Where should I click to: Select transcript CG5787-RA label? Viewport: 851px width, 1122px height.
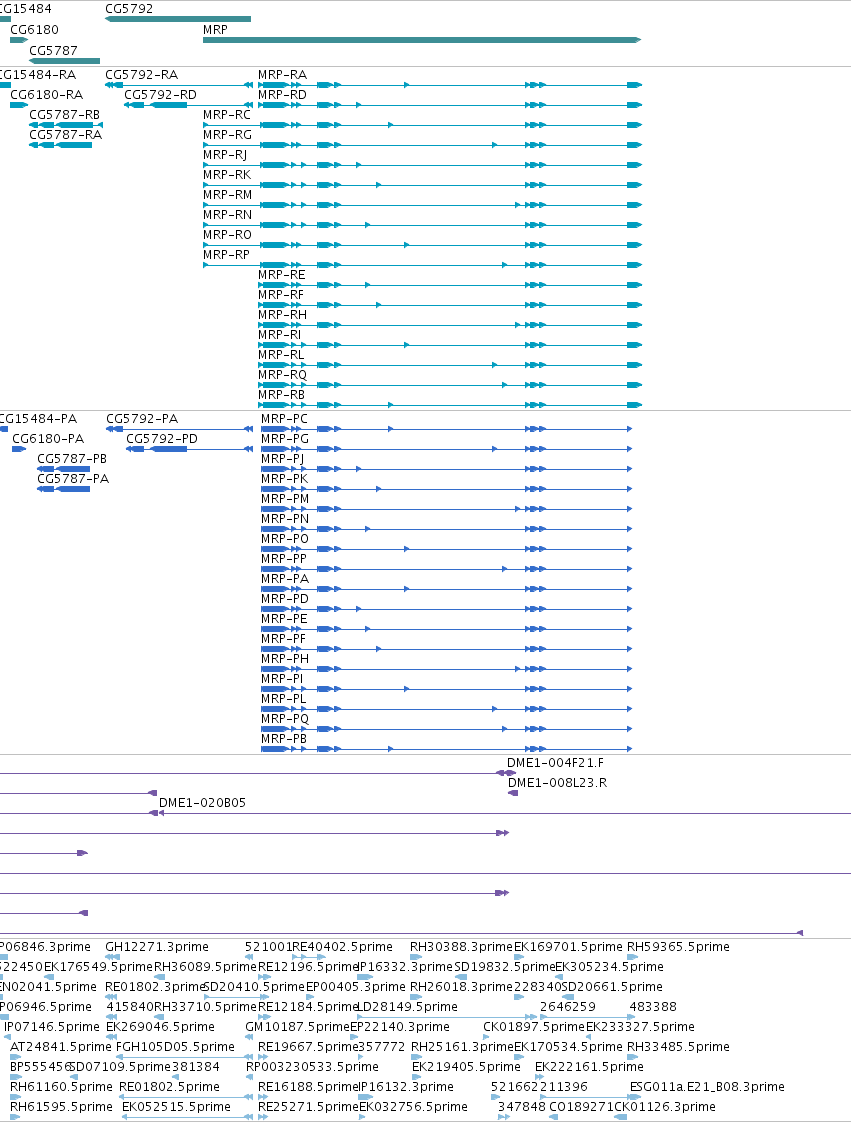[x=65, y=135]
